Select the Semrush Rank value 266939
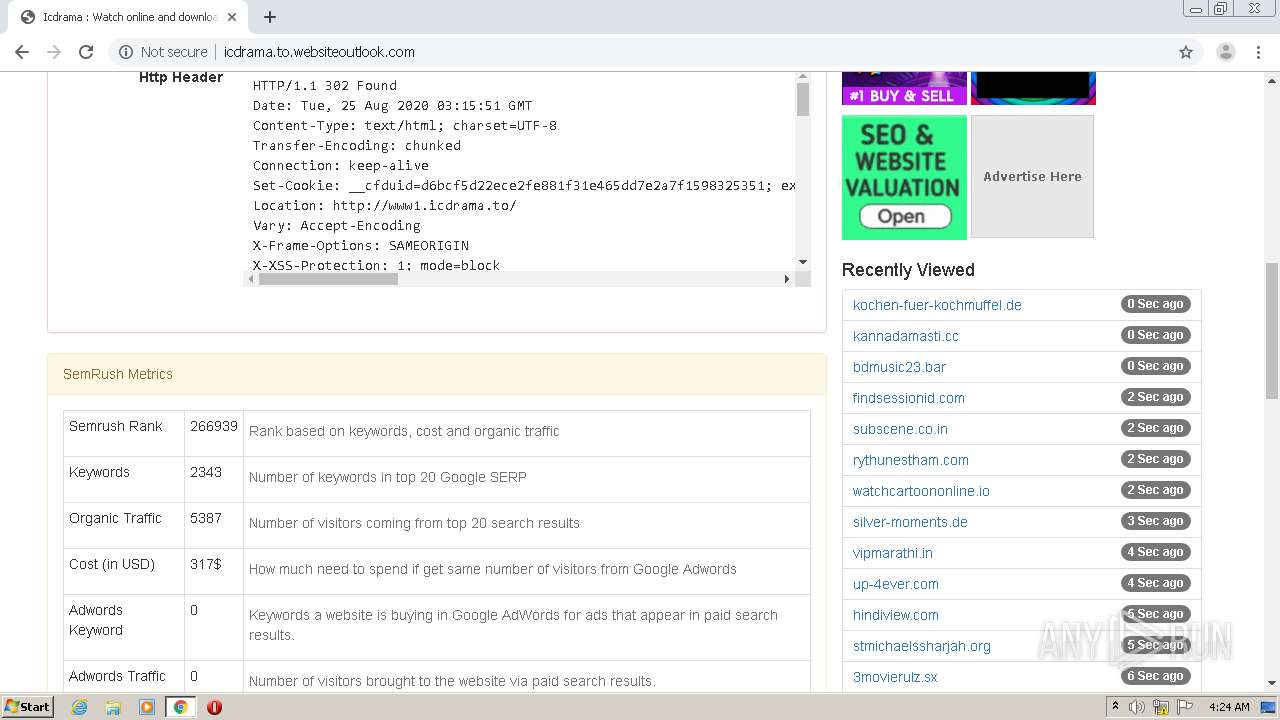This screenshot has width=1280, height=720. pos(214,426)
